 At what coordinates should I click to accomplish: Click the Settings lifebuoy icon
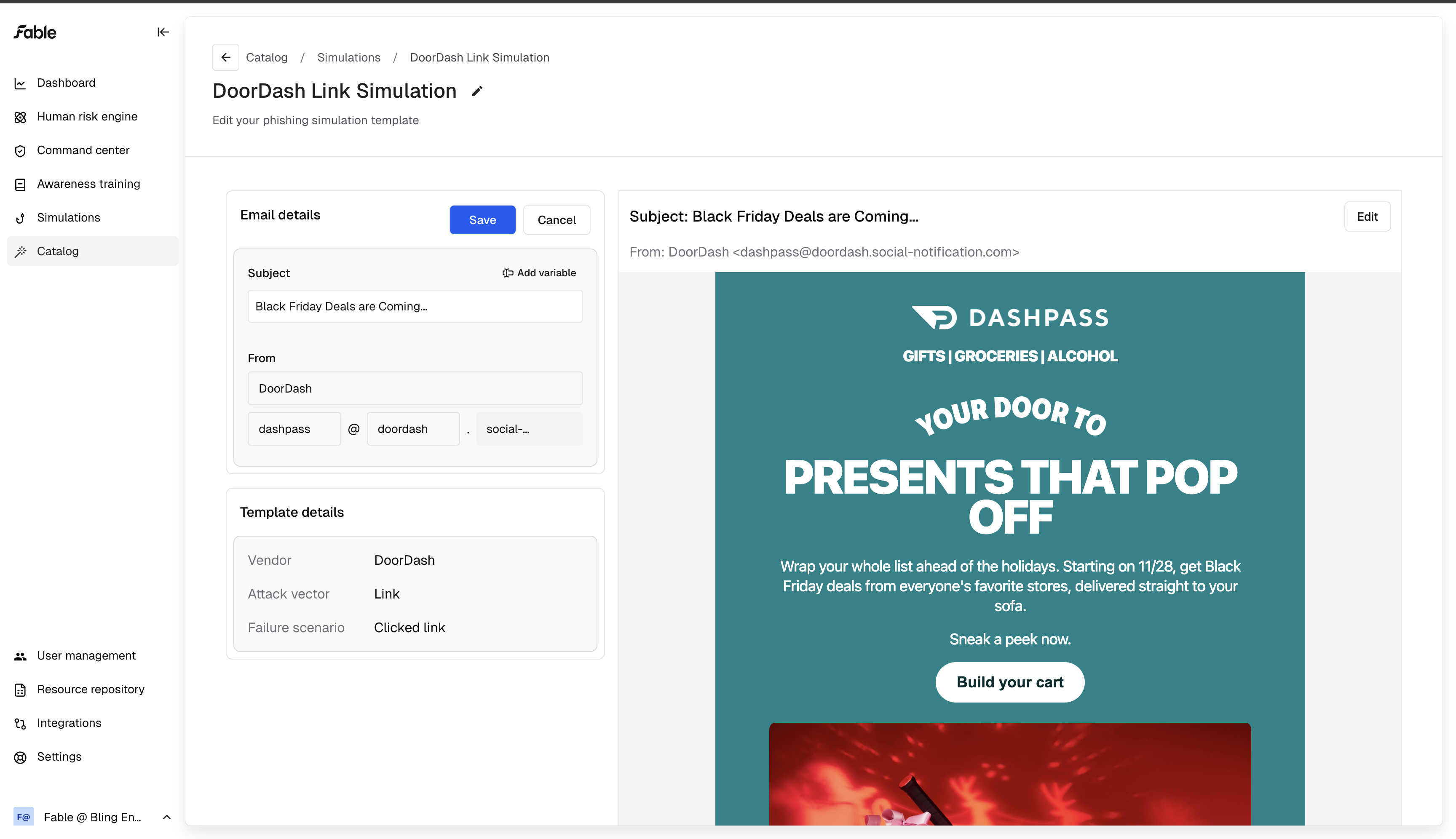20,757
